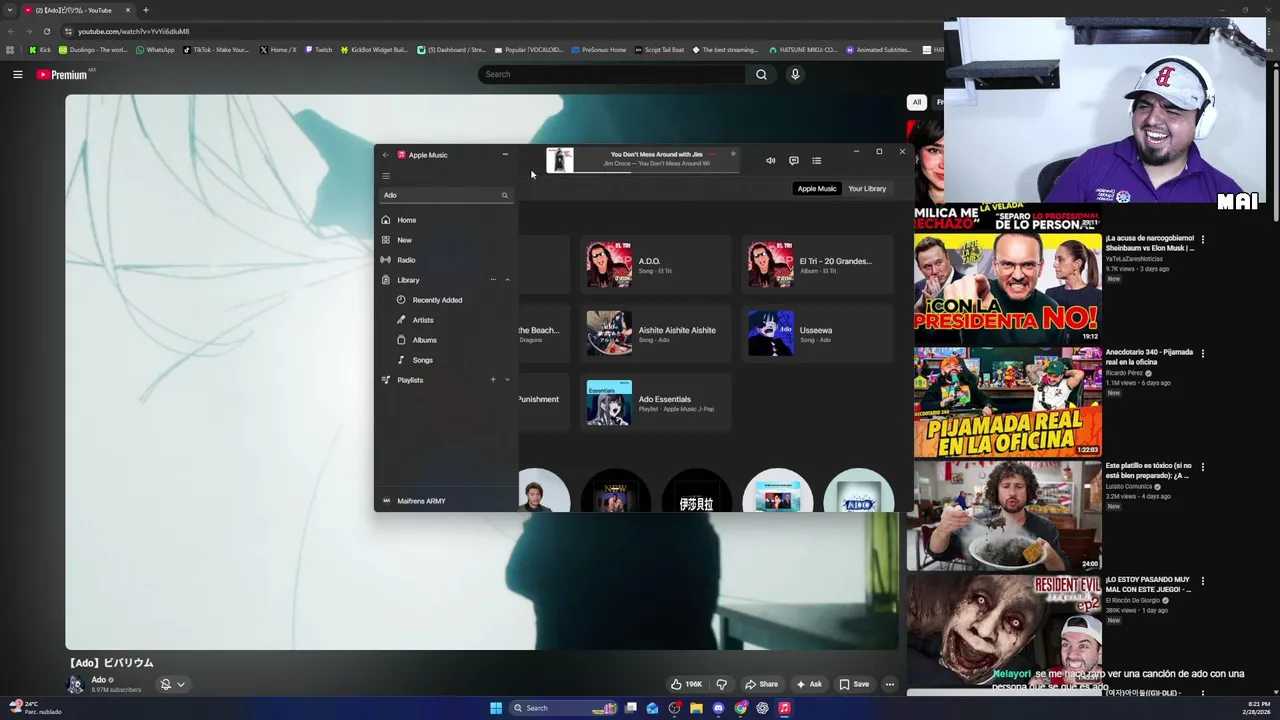Open YouTube guide hamburger menu

pyautogui.click(x=17, y=74)
